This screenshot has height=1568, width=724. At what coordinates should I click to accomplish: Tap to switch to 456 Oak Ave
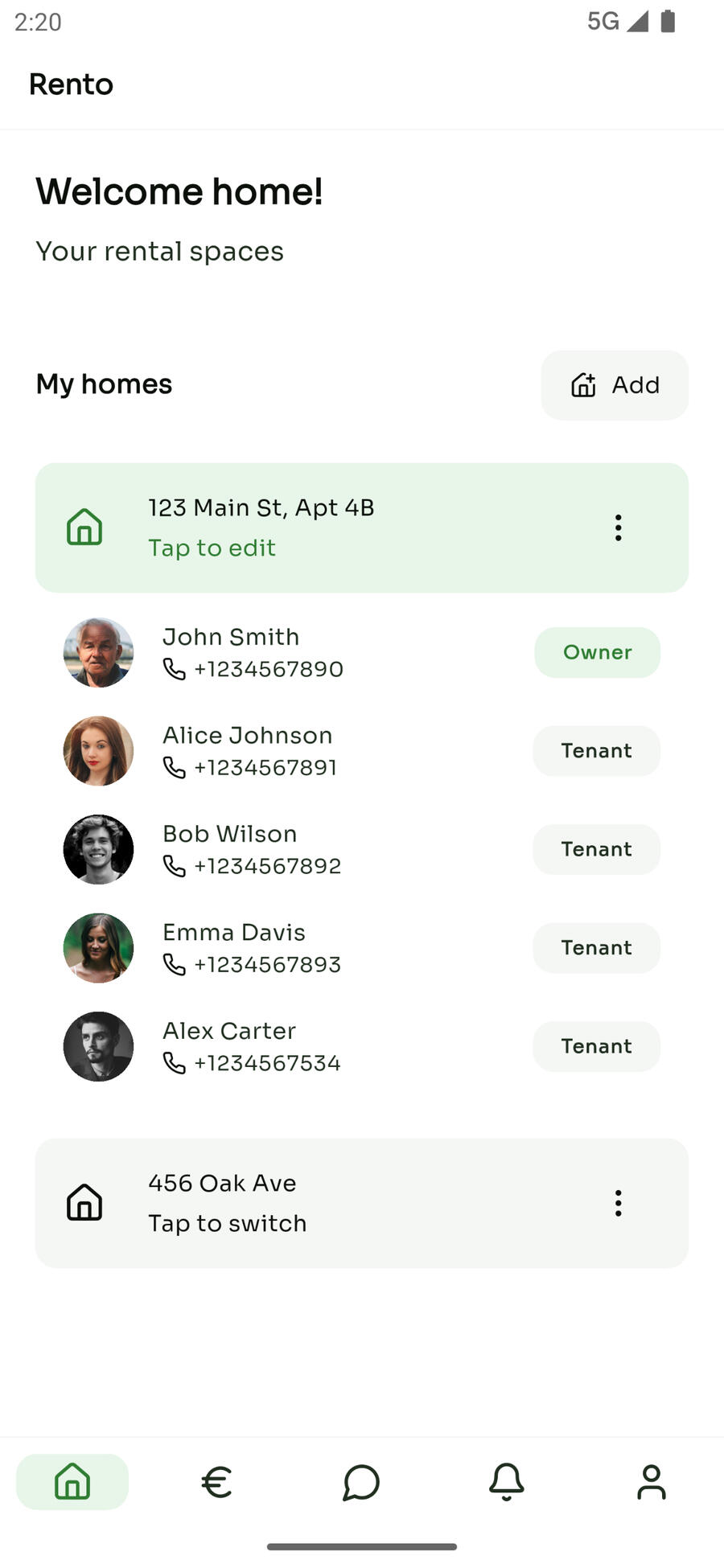click(x=227, y=1223)
